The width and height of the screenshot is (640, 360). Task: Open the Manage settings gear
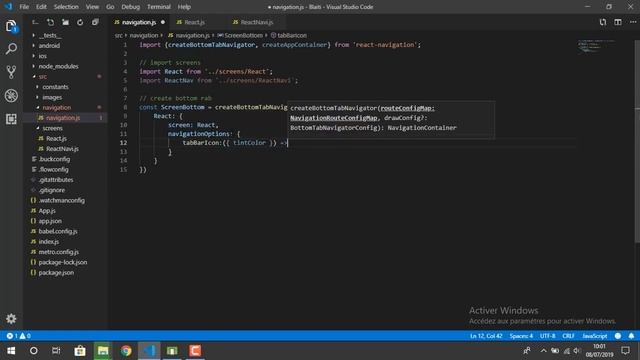click(x=11, y=318)
